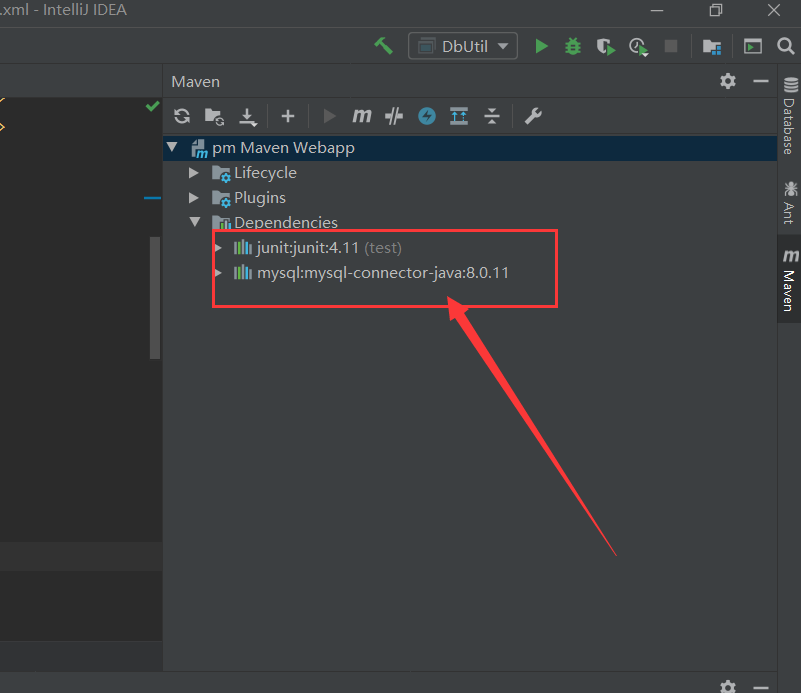Open bottom panel settings gear

(727, 686)
